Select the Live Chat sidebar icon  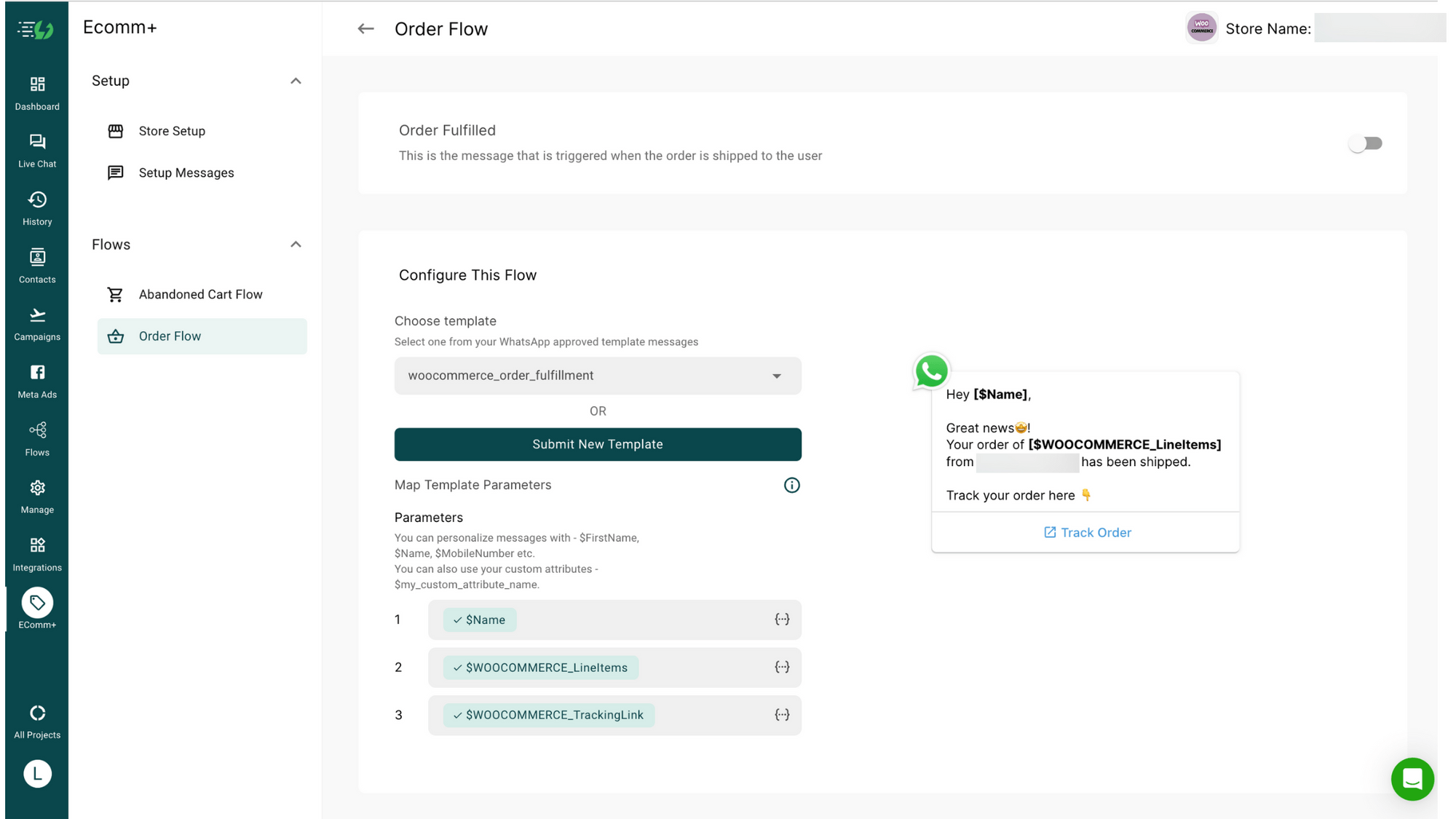pos(36,148)
